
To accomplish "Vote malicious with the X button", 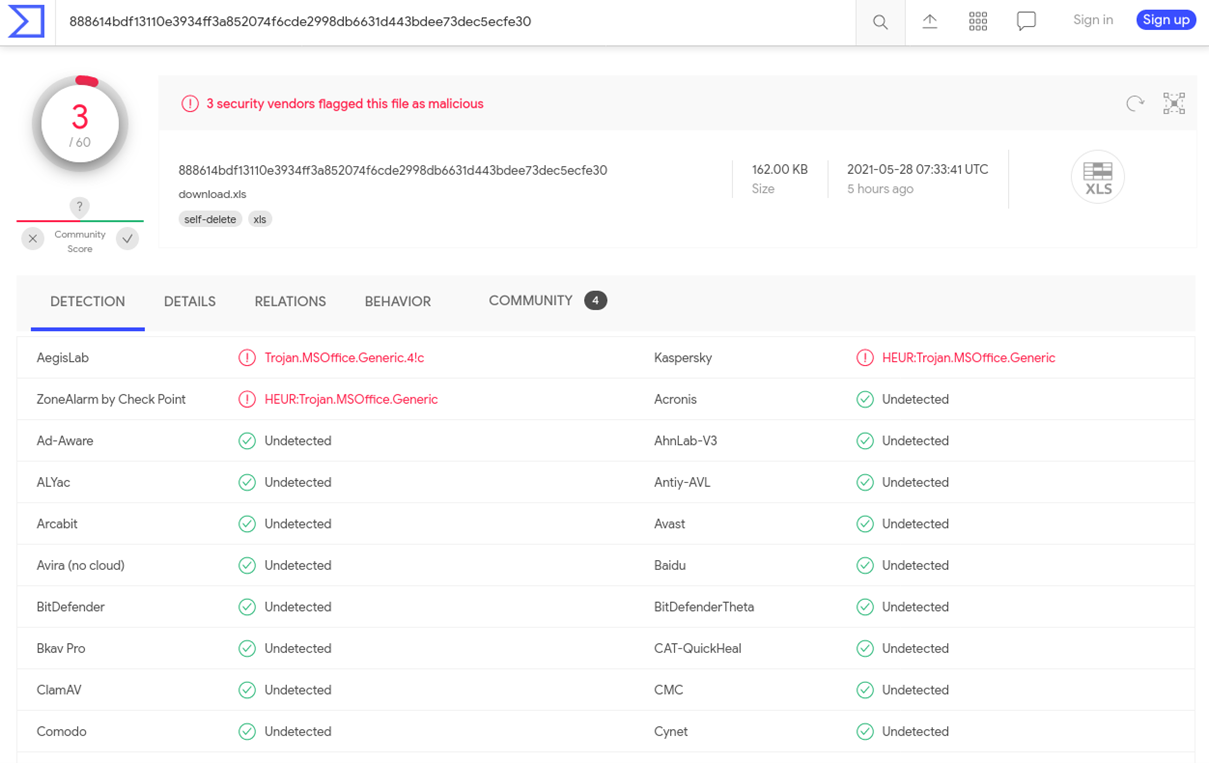I will pos(33,239).
